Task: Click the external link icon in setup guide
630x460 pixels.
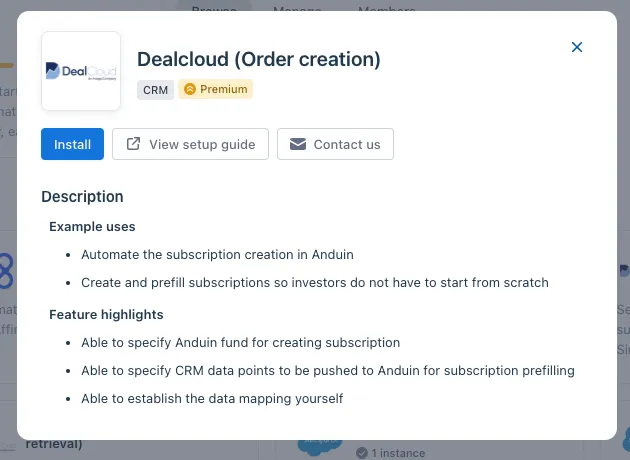Action: 133,144
